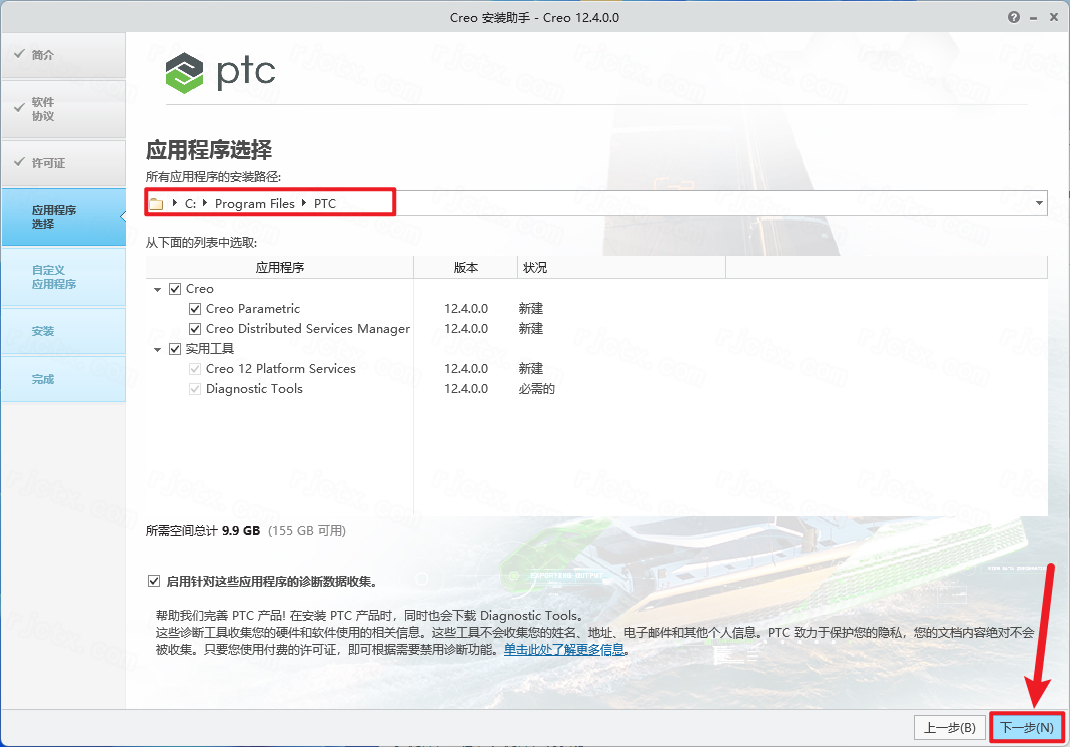
Task: Click the 版本 column header
Action: click(466, 267)
